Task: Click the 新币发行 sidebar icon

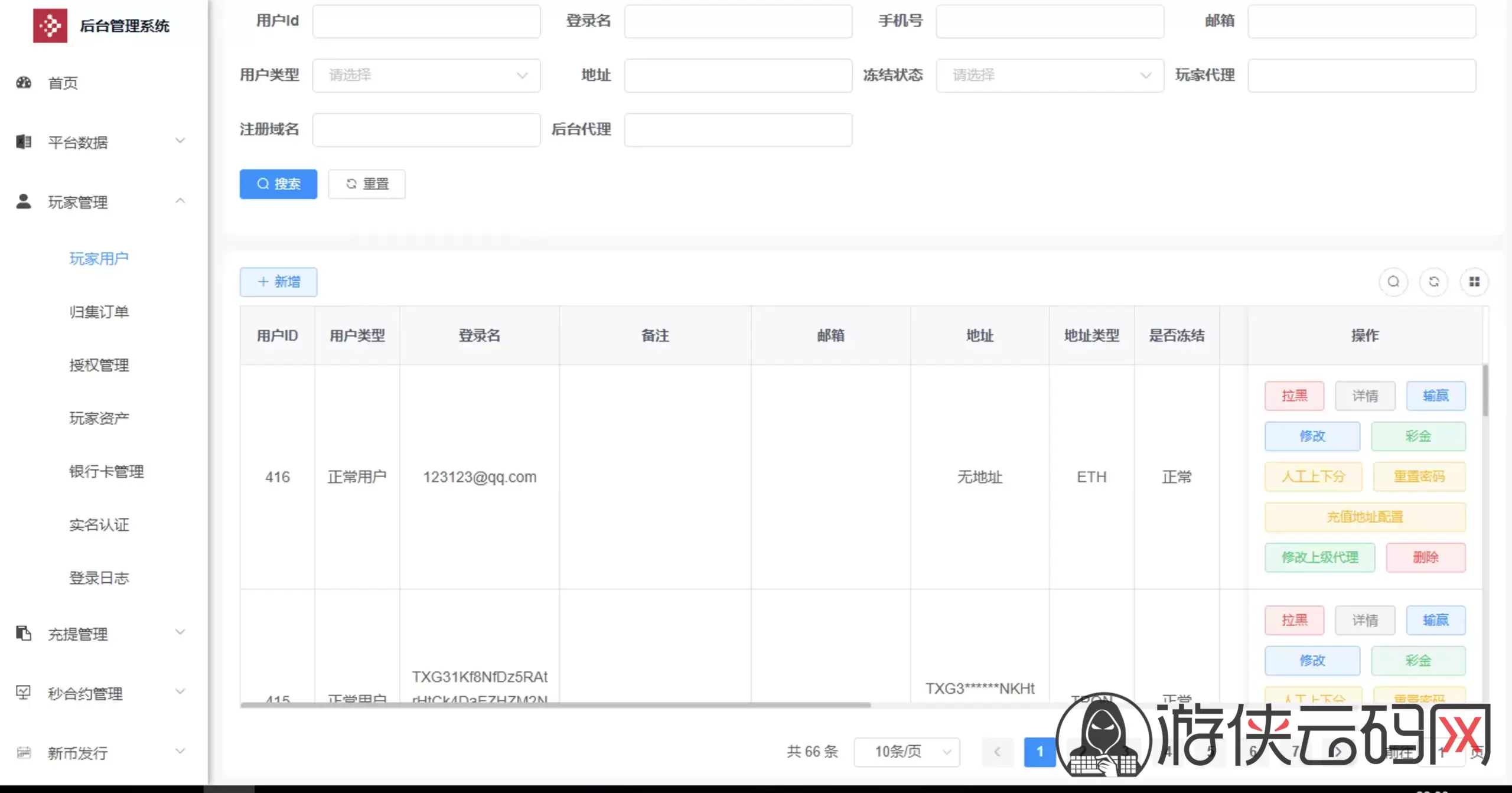Action: coord(24,752)
